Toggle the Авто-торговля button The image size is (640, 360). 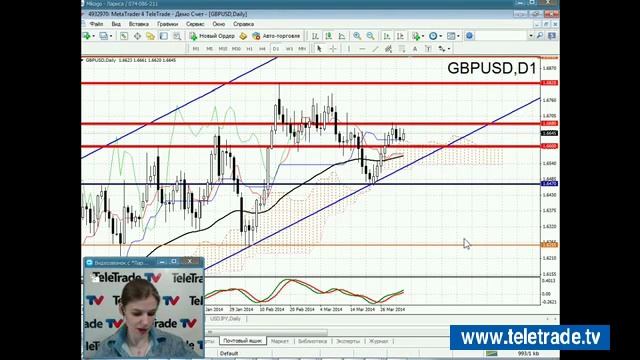point(276,36)
